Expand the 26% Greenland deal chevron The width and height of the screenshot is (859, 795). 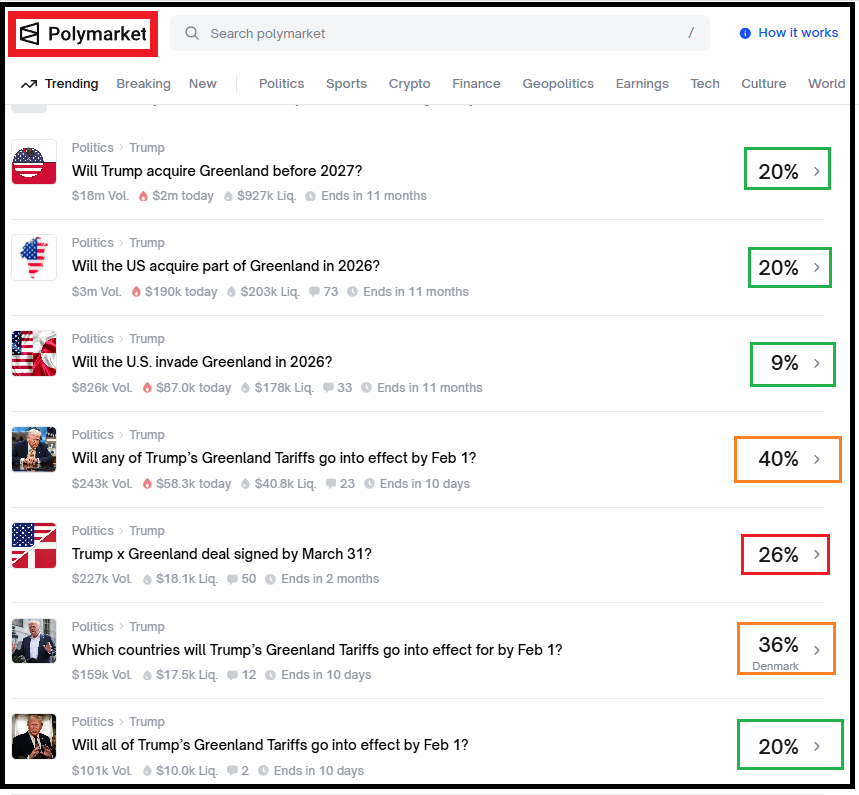[x=817, y=555]
